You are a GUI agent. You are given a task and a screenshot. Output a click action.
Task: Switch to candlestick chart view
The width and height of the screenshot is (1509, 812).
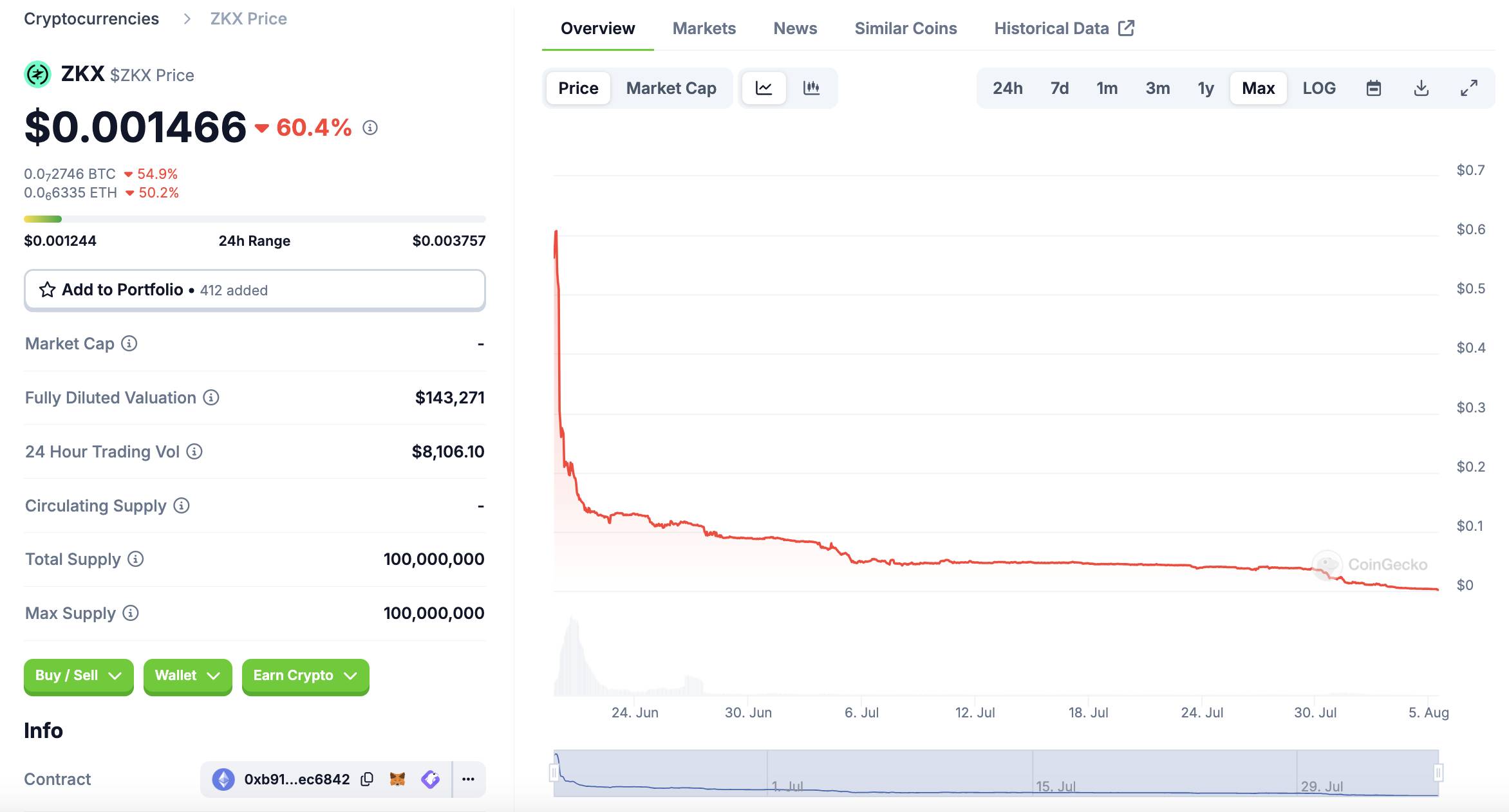tap(812, 88)
